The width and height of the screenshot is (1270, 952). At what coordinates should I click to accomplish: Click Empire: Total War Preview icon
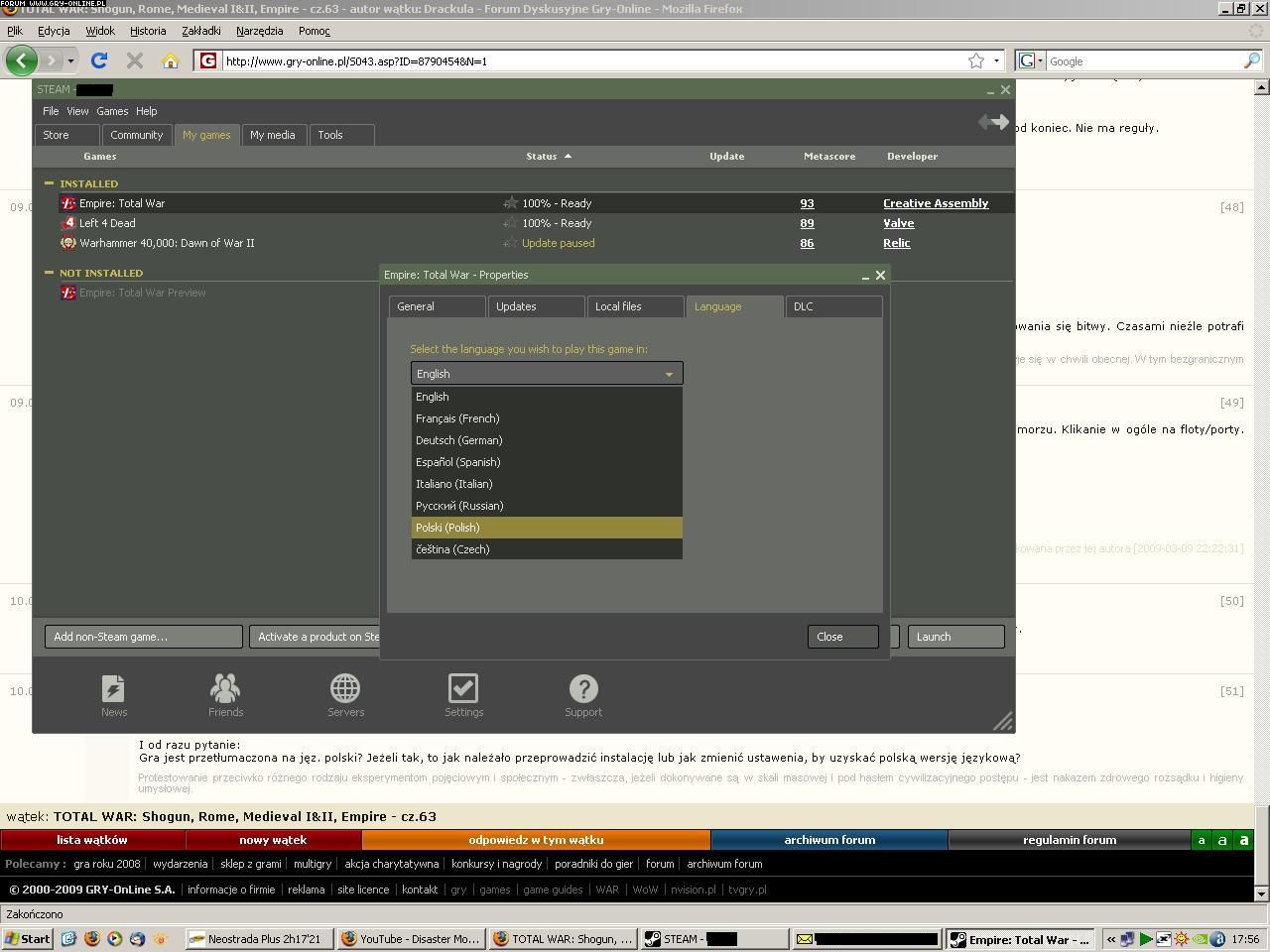[68, 293]
